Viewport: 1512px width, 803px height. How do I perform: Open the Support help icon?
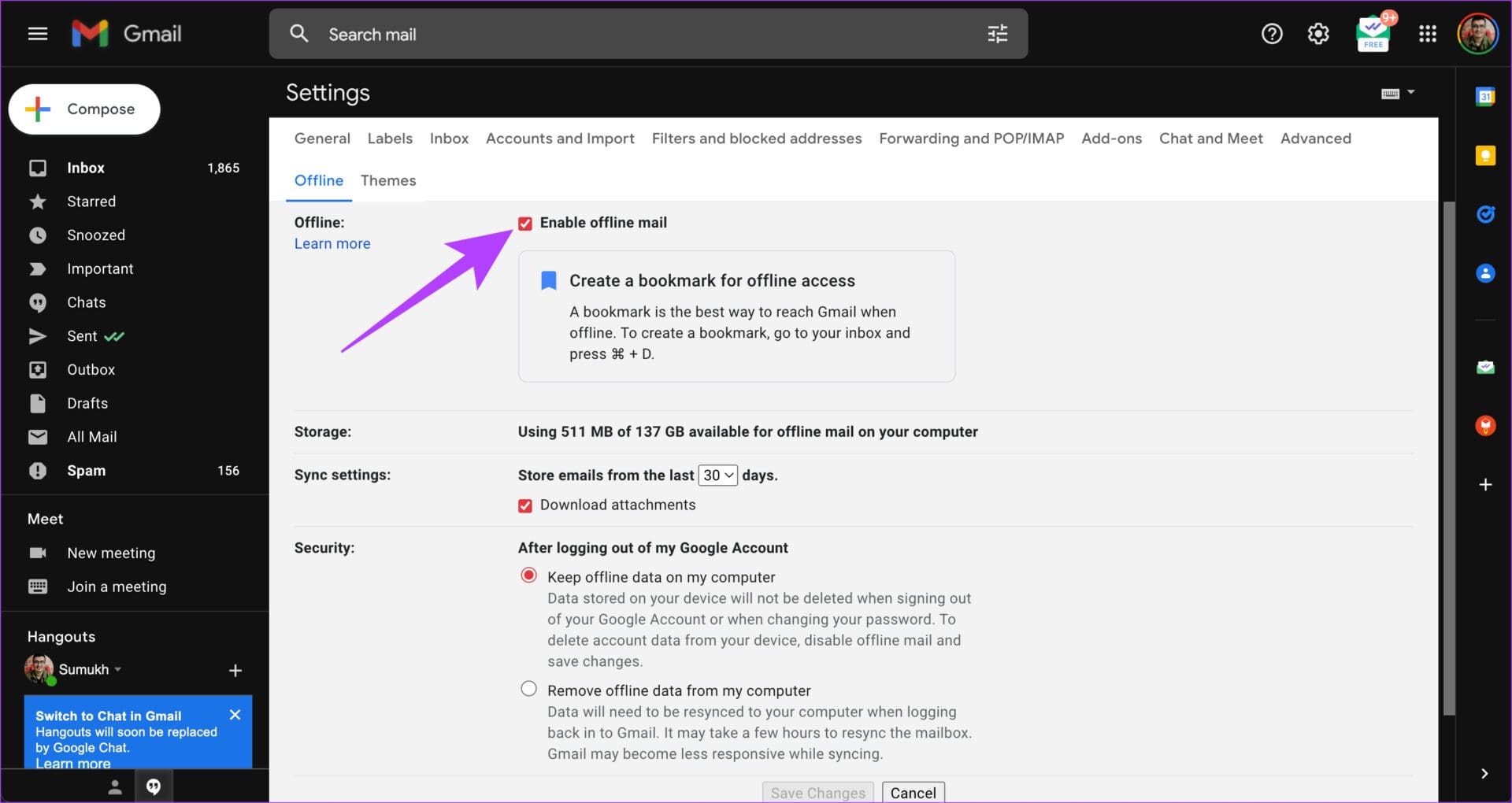1272,34
